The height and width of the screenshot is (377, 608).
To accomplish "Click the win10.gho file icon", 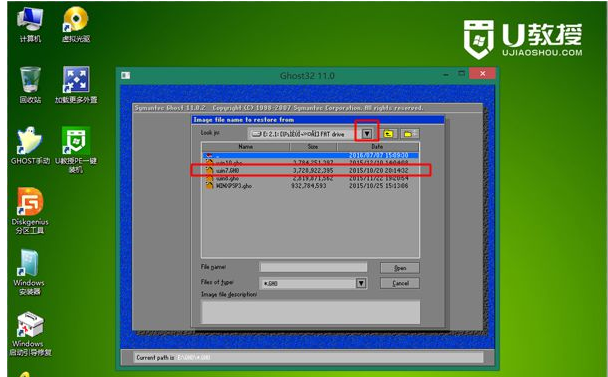I will [209, 163].
